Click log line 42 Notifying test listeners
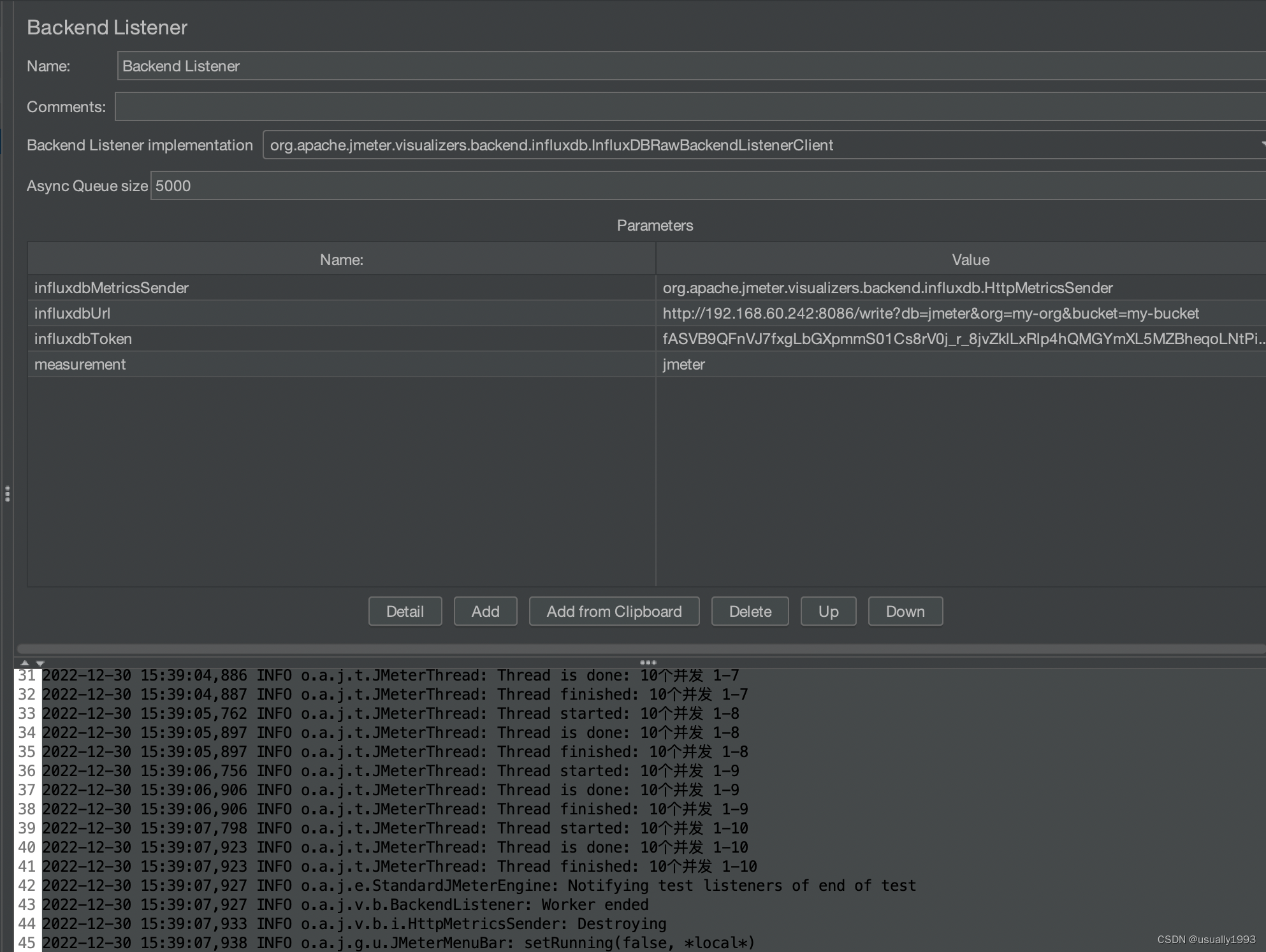 [479, 885]
